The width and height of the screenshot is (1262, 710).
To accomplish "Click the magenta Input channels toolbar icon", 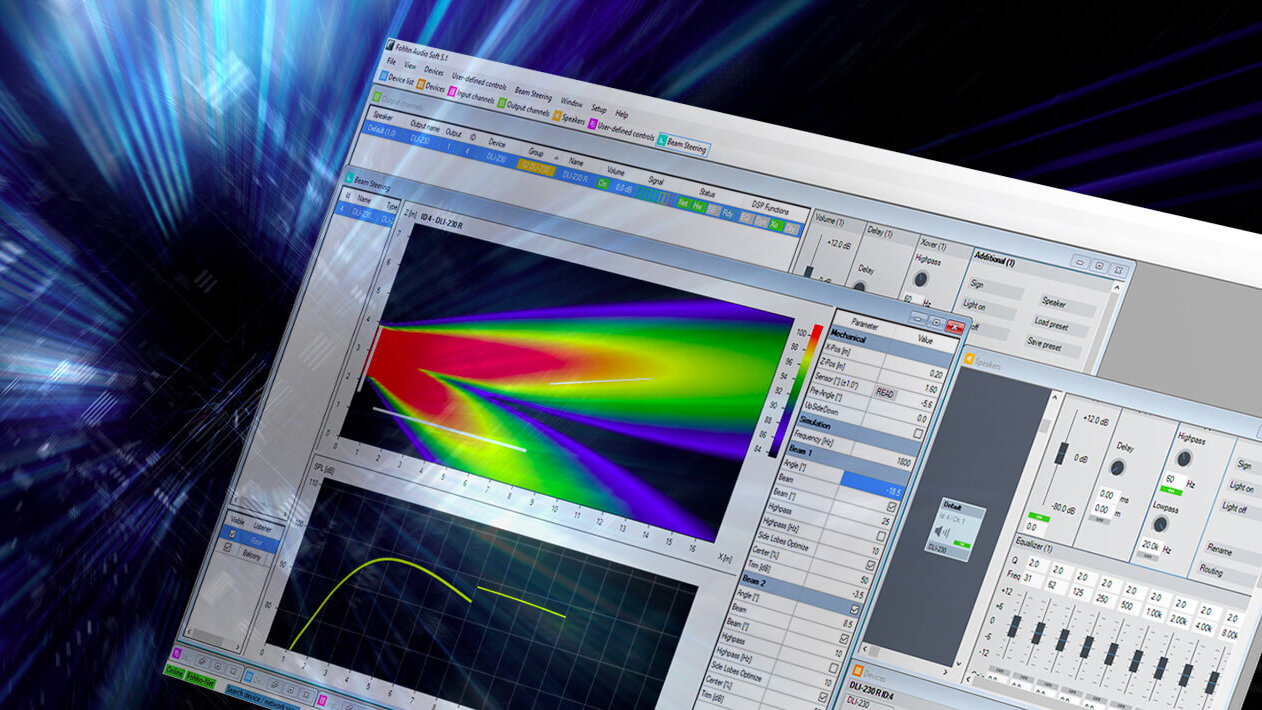I will click(452, 91).
